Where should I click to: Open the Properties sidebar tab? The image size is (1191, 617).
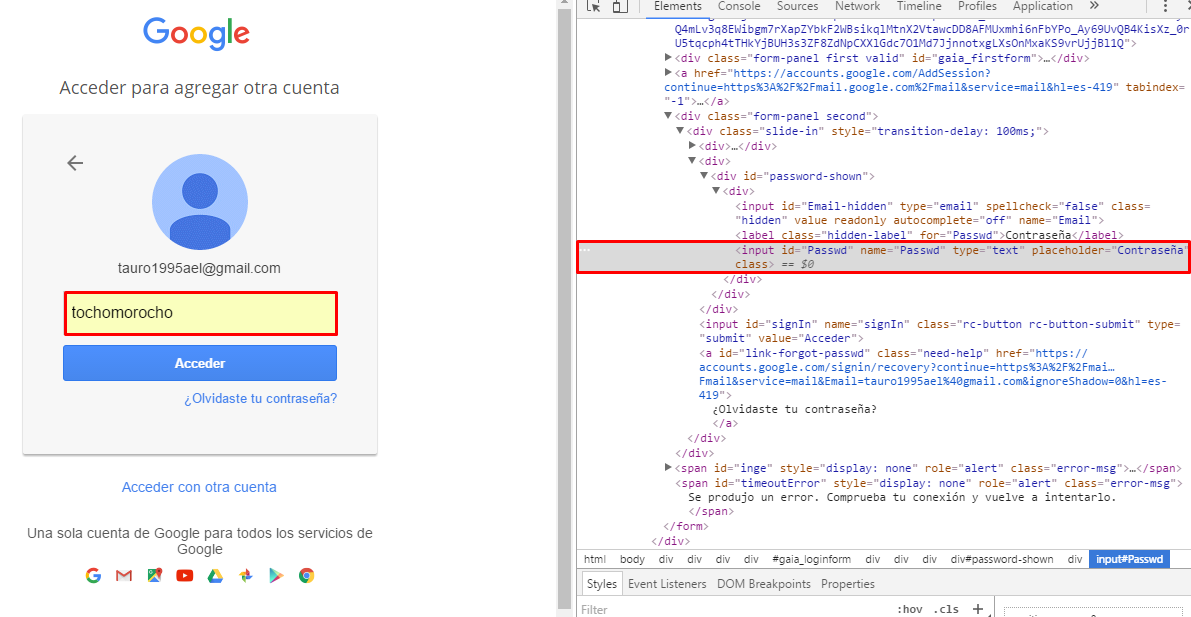tap(848, 584)
